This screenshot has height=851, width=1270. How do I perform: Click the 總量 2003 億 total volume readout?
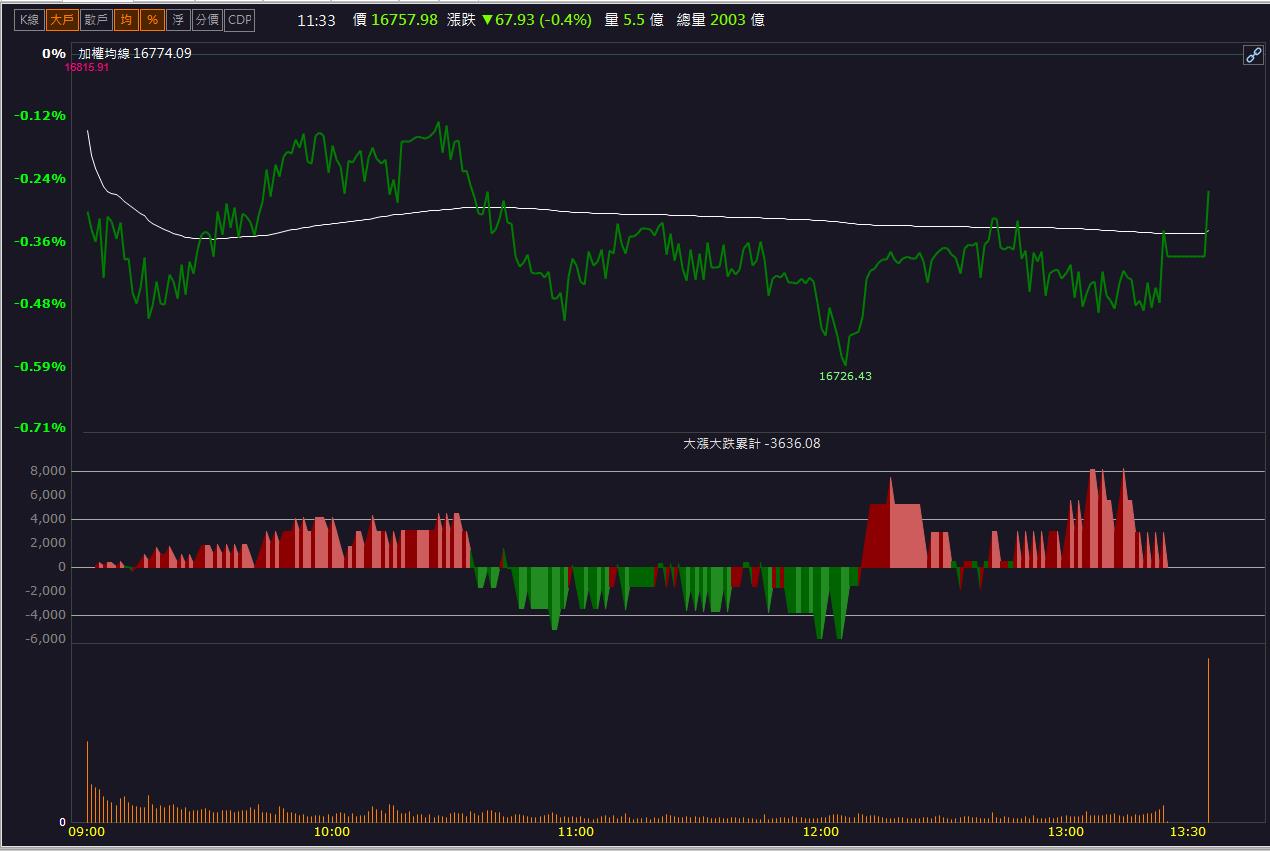coord(721,19)
